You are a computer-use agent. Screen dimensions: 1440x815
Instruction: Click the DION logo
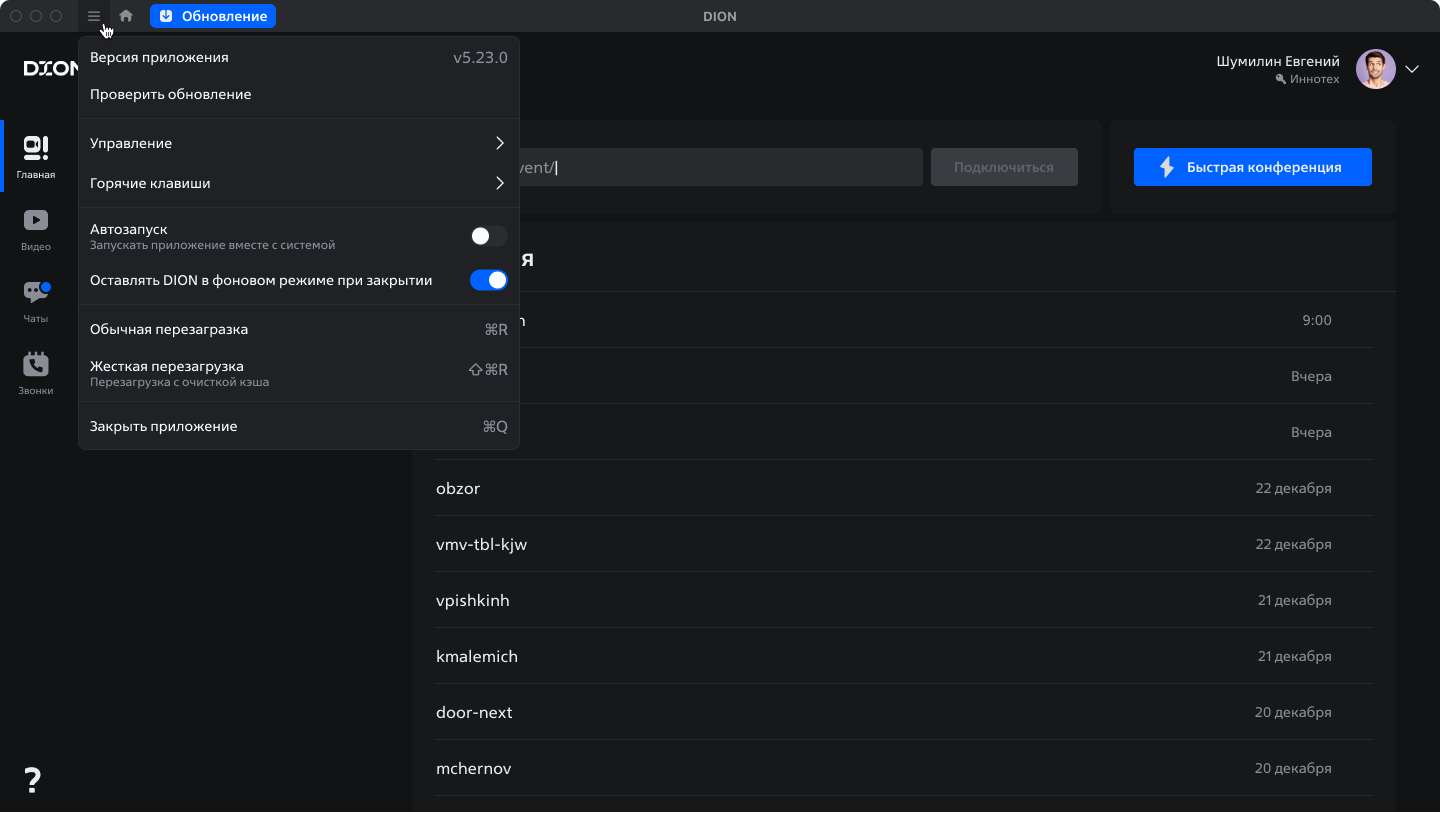coord(51,68)
